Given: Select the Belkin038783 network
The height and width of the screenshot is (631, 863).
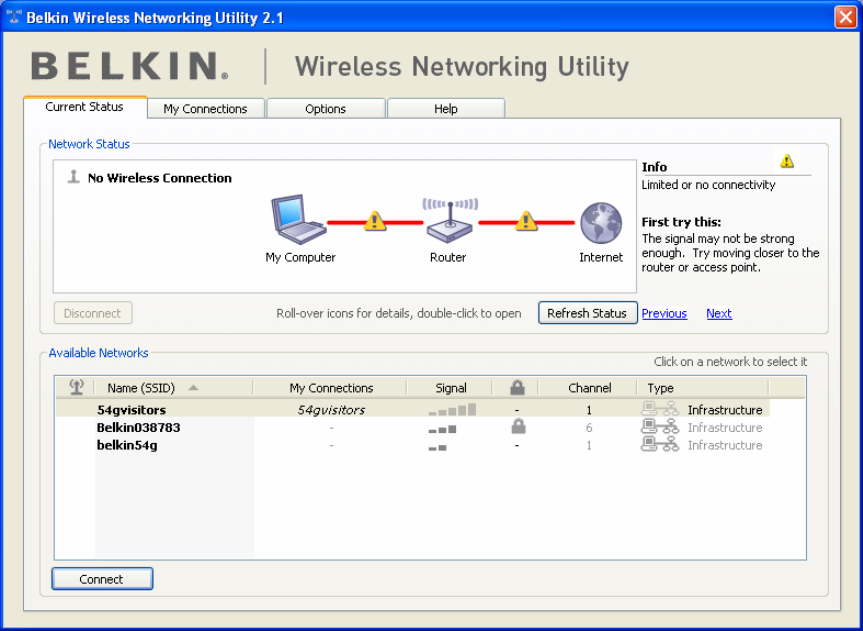Looking at the screenshot, I should 139,427.
